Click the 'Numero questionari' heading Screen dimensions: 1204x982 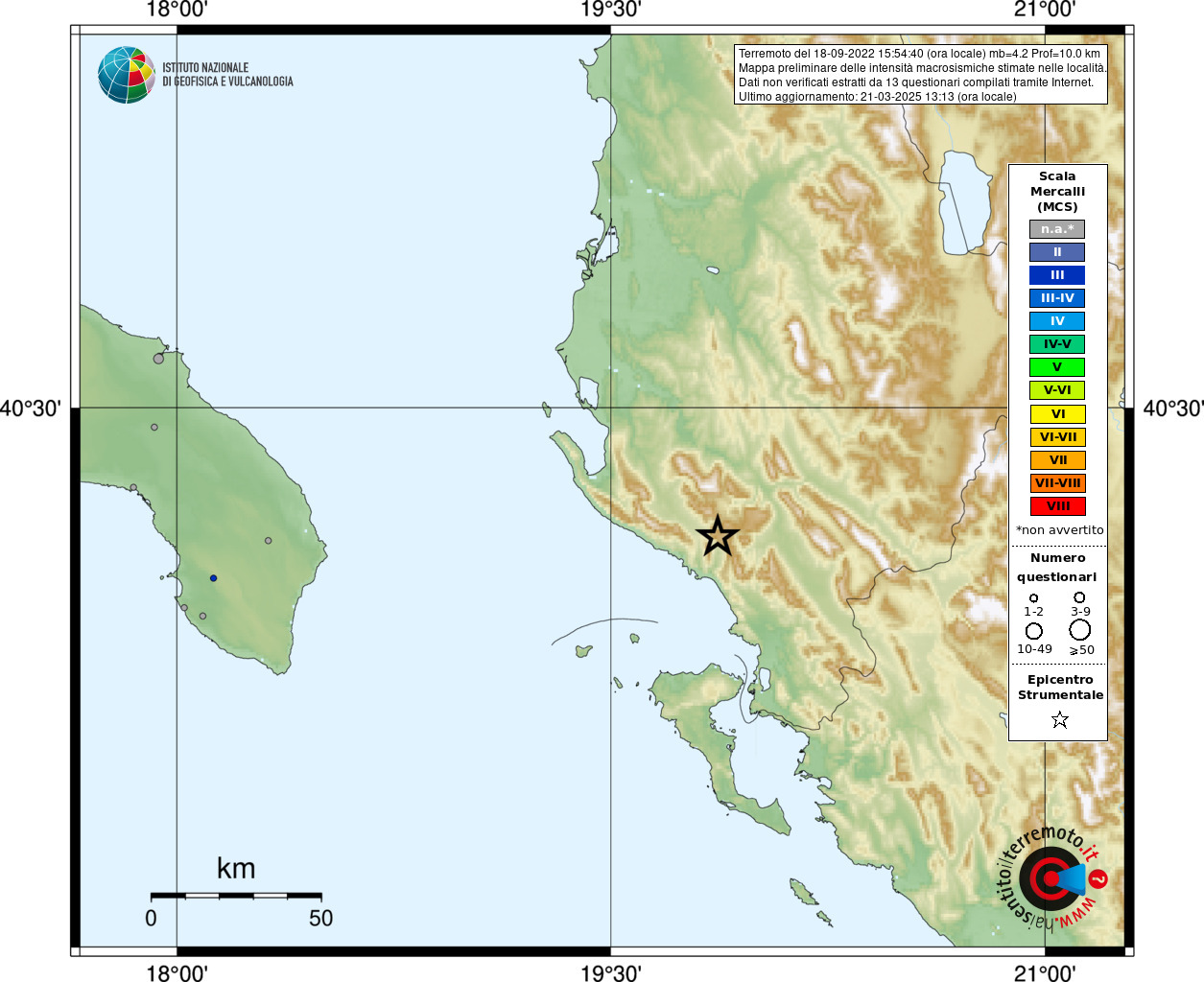click(x=1057, y=568)
